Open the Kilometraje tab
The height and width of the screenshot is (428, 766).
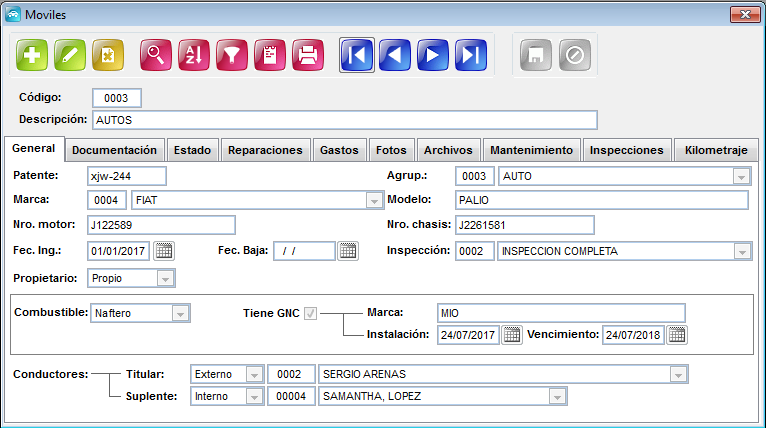pos(716,150)
